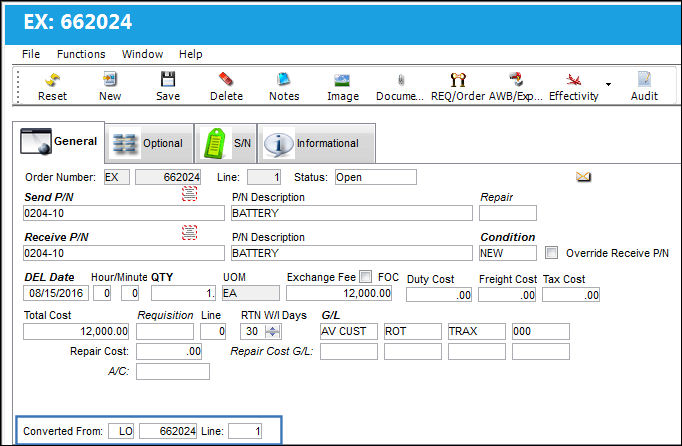Save the exchange order

point(168,80)
